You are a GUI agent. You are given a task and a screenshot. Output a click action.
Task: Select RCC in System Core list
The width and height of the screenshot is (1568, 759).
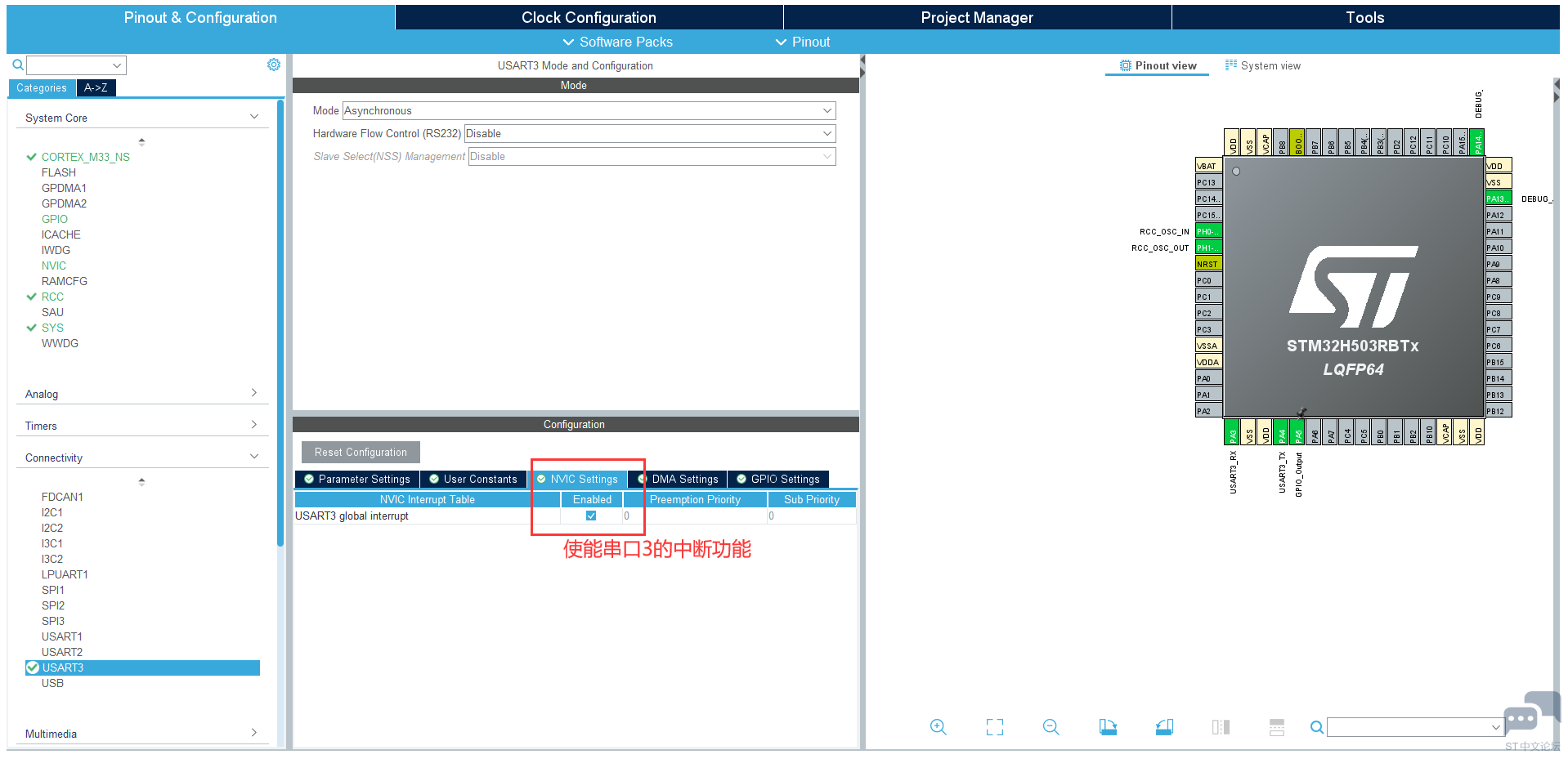pyautogui.click(x=52, y=297)
